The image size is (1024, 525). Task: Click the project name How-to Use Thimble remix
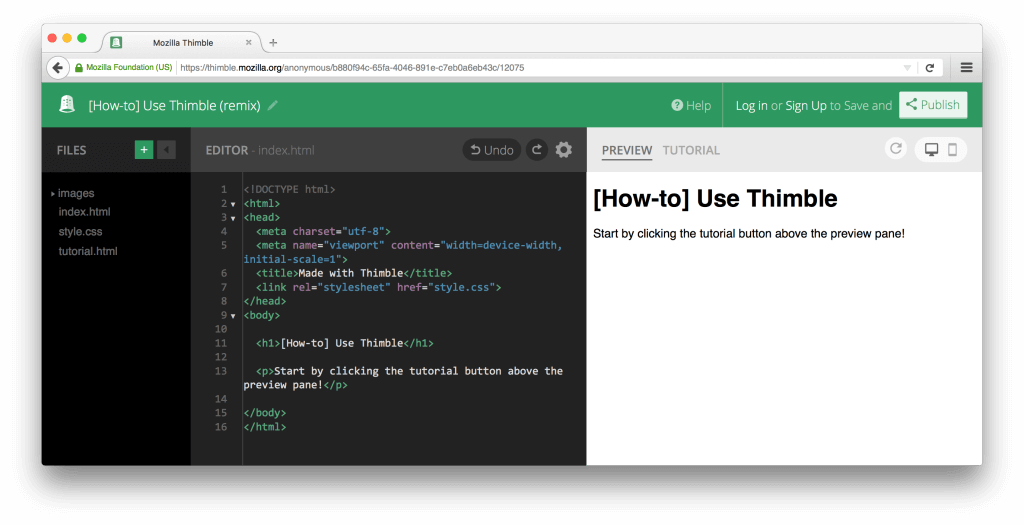point(174,105)
